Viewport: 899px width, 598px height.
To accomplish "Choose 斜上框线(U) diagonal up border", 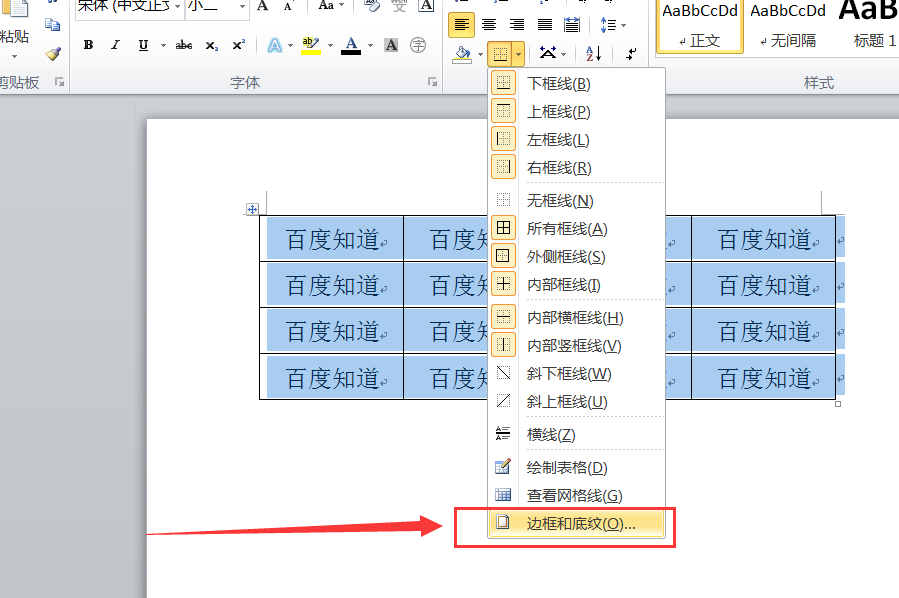I will 577,402.
